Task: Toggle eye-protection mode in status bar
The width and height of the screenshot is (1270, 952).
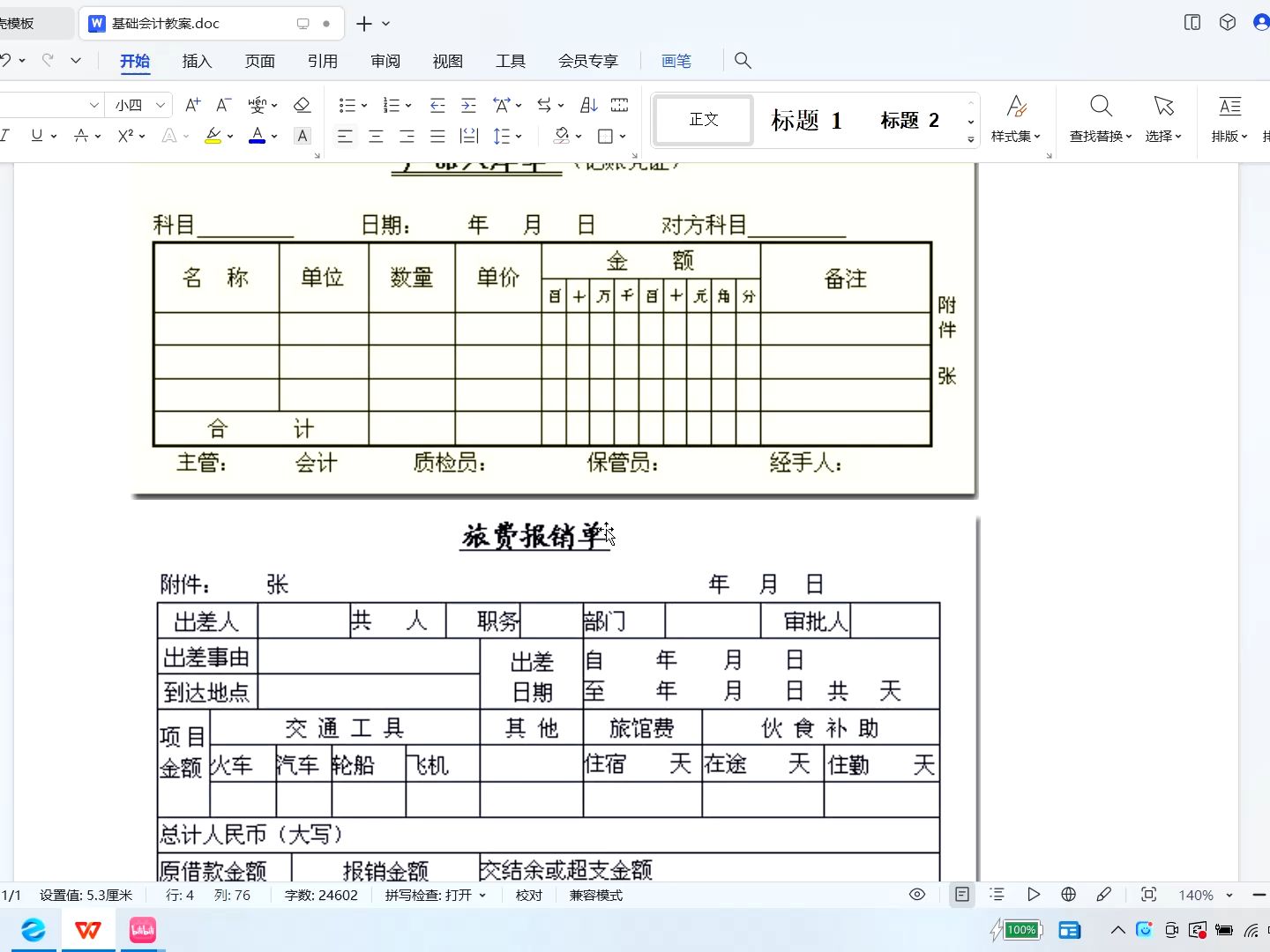Action: [x=917, y=895]
